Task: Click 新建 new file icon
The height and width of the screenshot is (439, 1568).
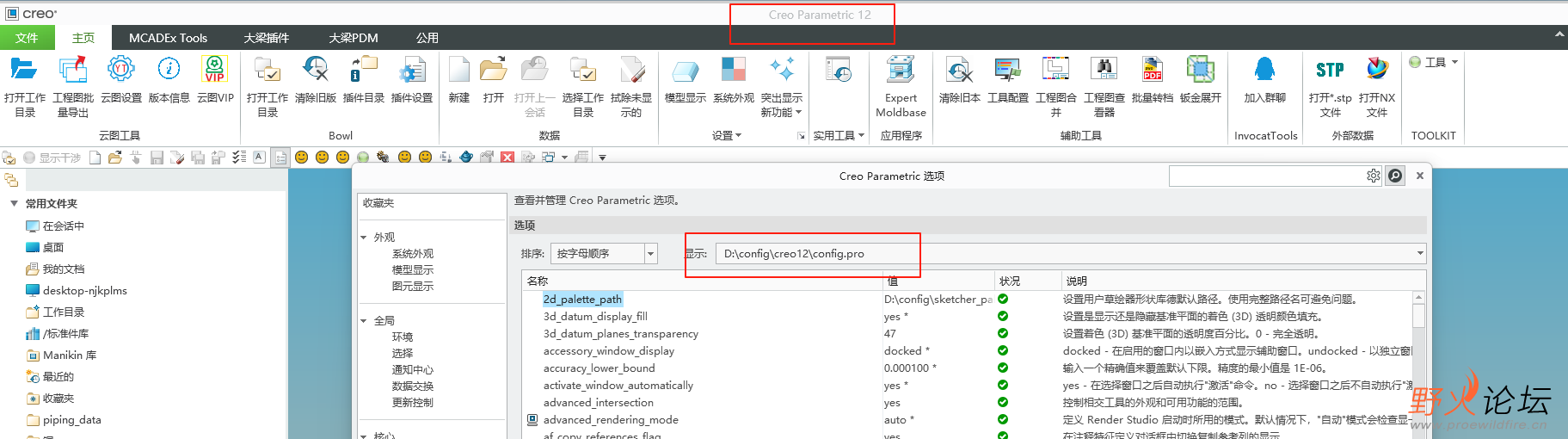Action: pyautogui.click(x=459, y=70)
